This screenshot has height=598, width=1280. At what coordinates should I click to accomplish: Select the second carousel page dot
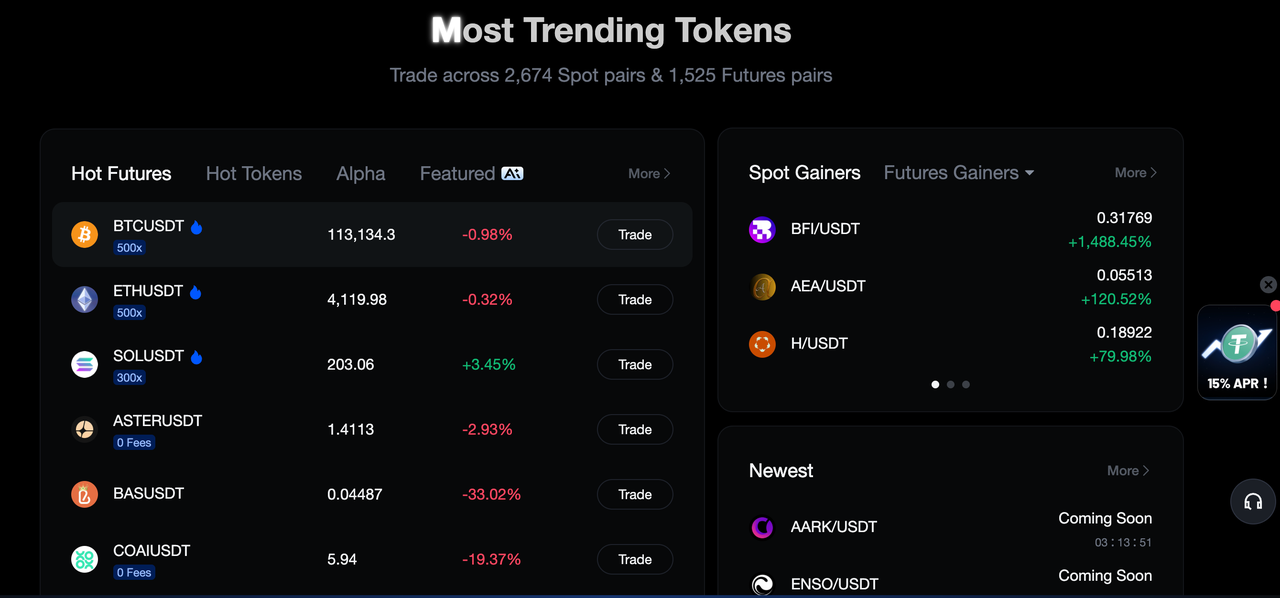click(951, 384)
